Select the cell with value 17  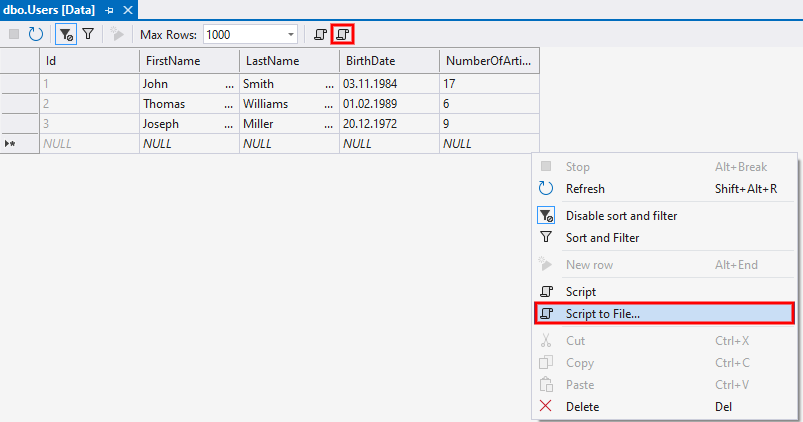point(489,83)
